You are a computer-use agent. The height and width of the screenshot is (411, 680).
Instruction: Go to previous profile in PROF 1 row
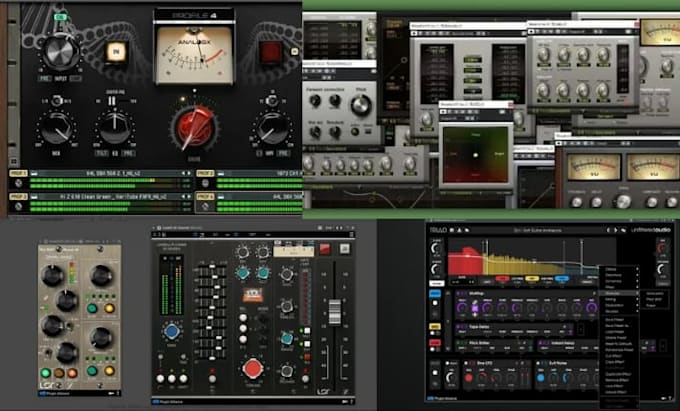(183, 173)
